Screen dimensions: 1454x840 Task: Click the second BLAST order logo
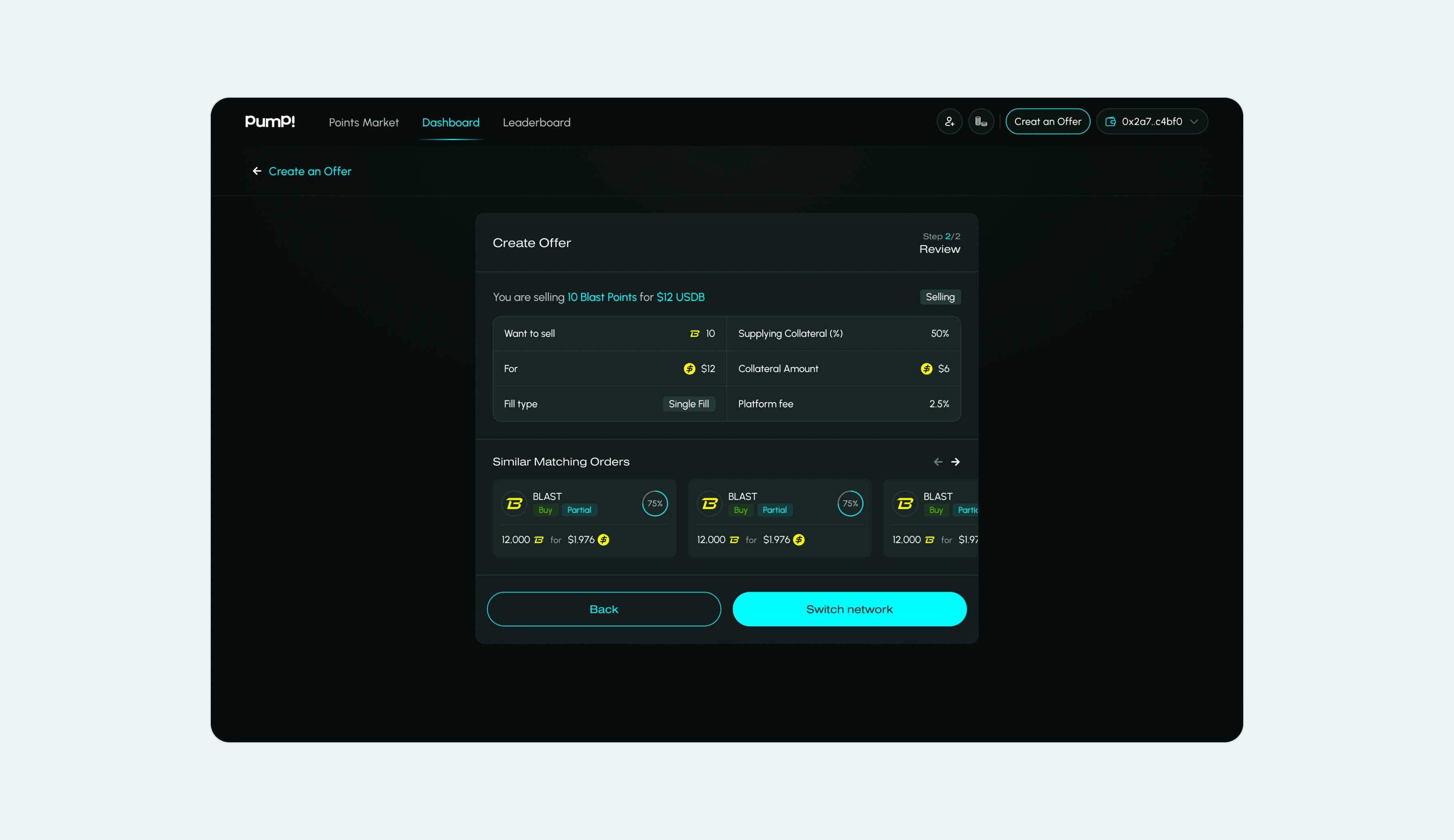[x=710, y=504]
